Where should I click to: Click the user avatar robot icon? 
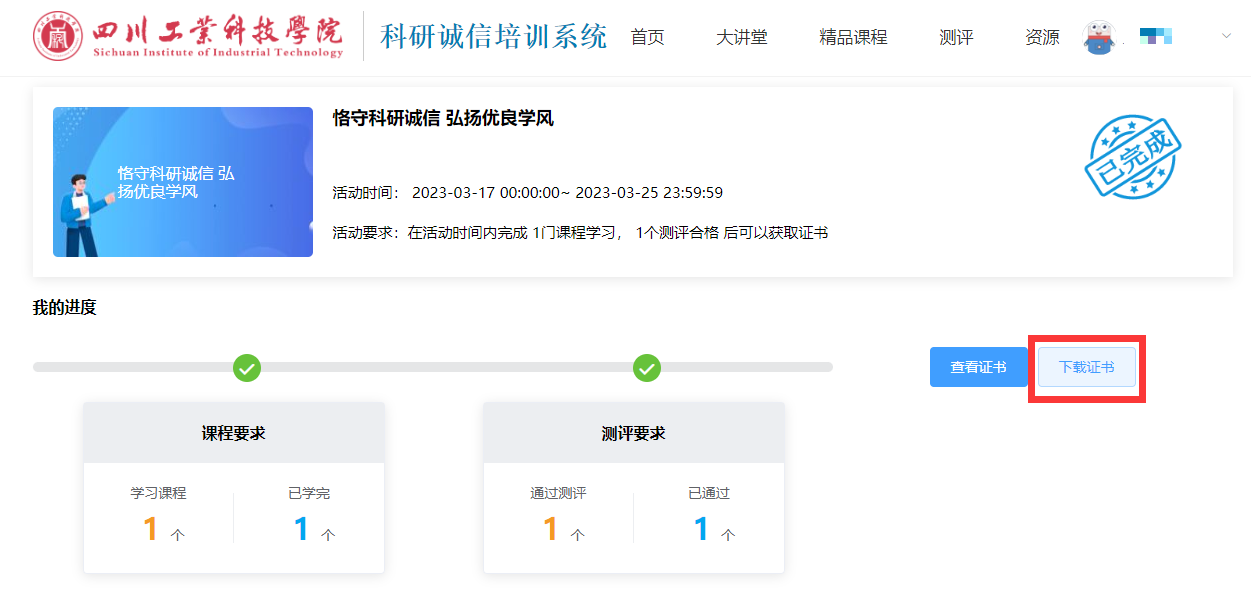click(1098, 38)
